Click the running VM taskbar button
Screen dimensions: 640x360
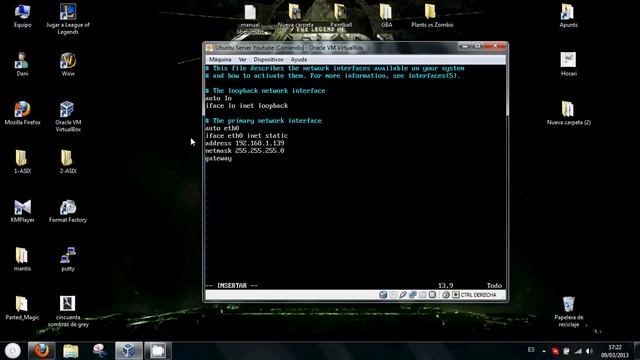(x=158, y=351)
